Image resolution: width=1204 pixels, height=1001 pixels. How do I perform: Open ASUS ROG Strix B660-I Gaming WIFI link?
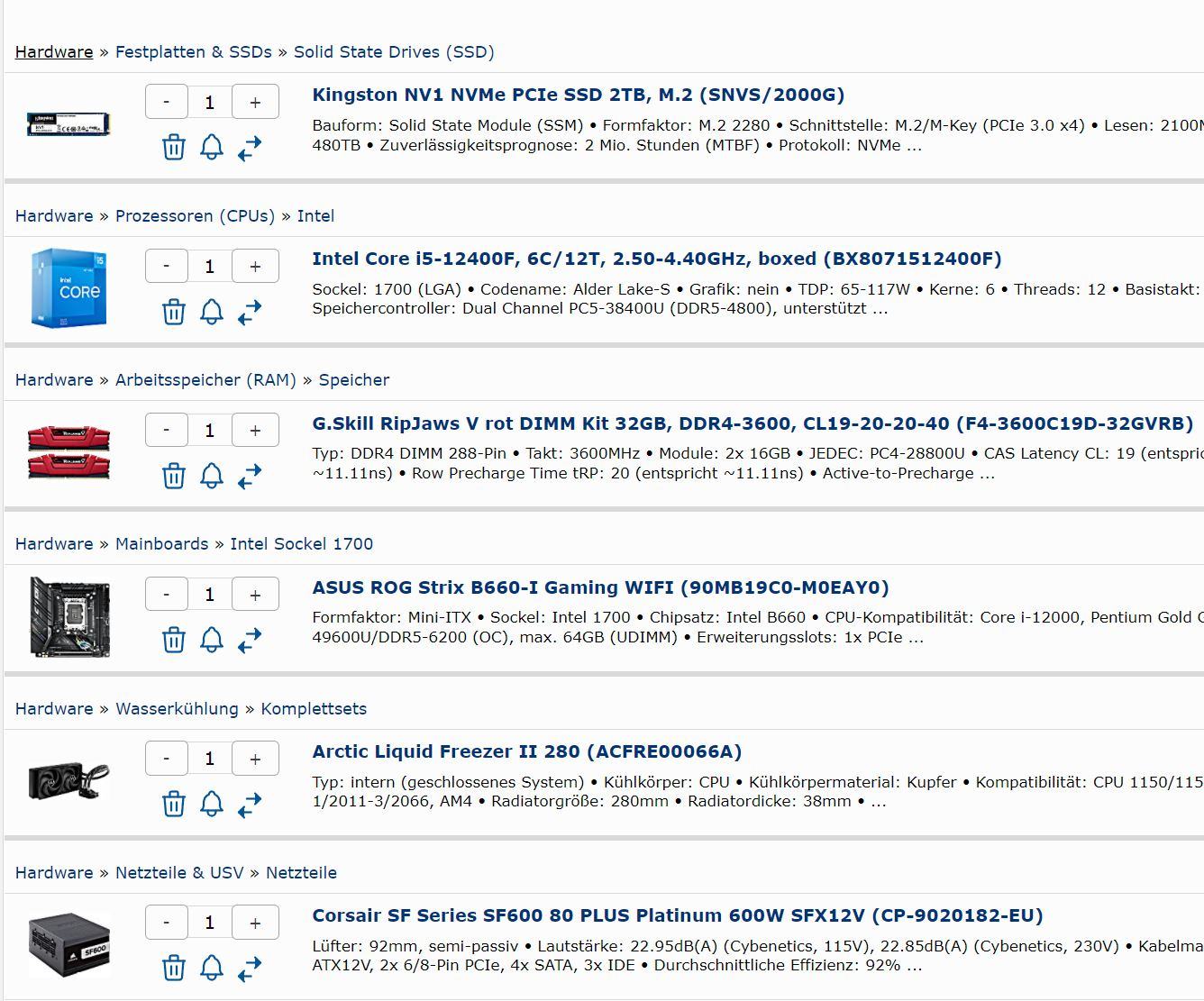pyautogui.click(x=600, y=587)
